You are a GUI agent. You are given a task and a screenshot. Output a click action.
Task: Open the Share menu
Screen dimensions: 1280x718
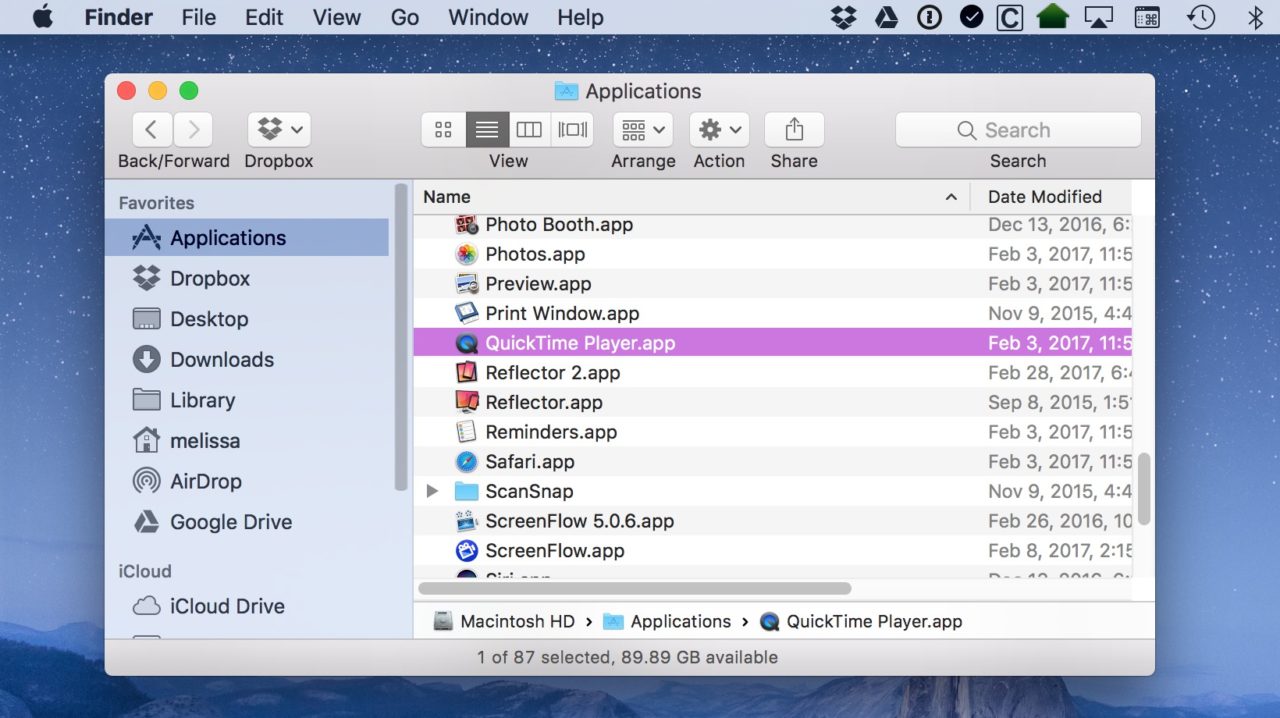[x=793, y=129]
